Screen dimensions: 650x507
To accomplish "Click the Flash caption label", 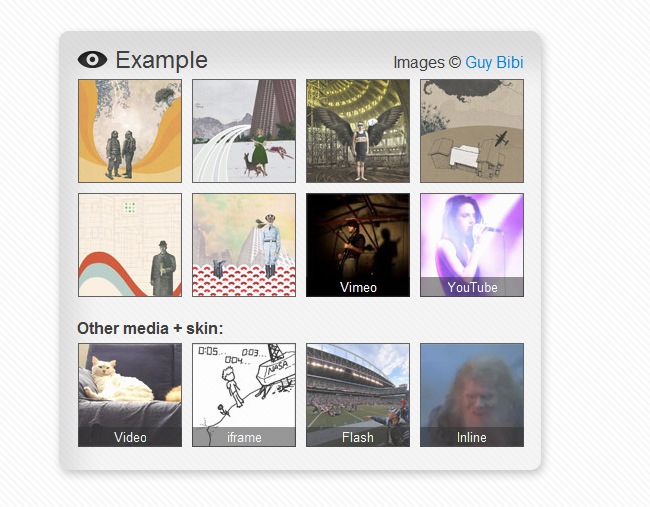I will tap(358, 438).
